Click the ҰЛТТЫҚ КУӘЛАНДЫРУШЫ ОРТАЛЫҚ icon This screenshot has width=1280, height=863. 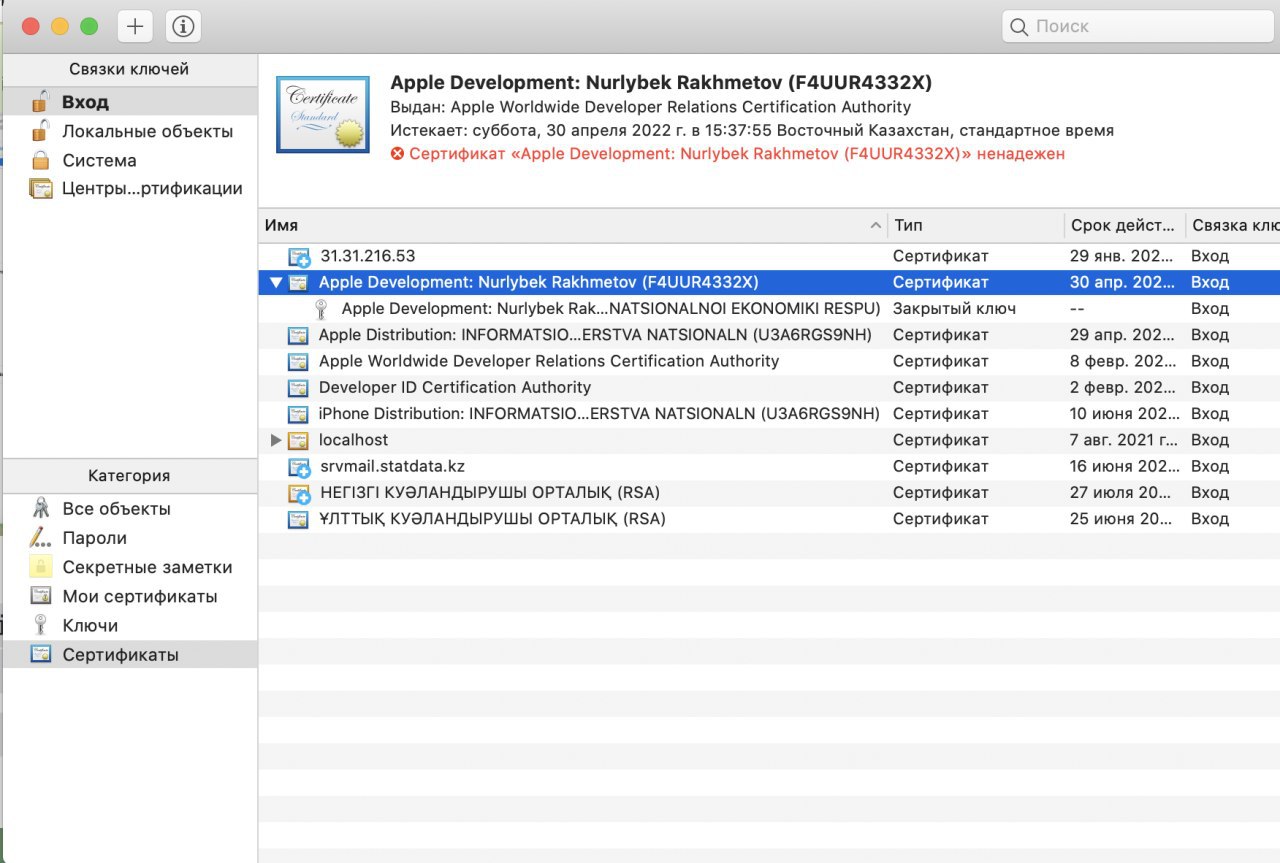(298, 519)
